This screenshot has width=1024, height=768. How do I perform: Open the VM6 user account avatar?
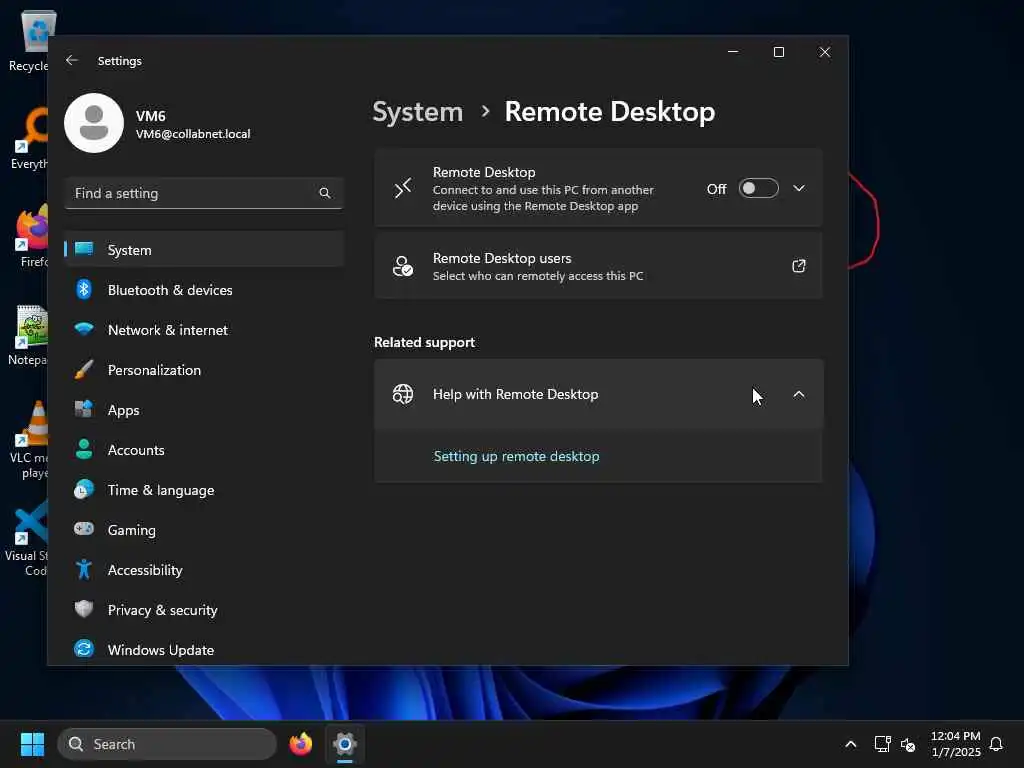[94, 123]
